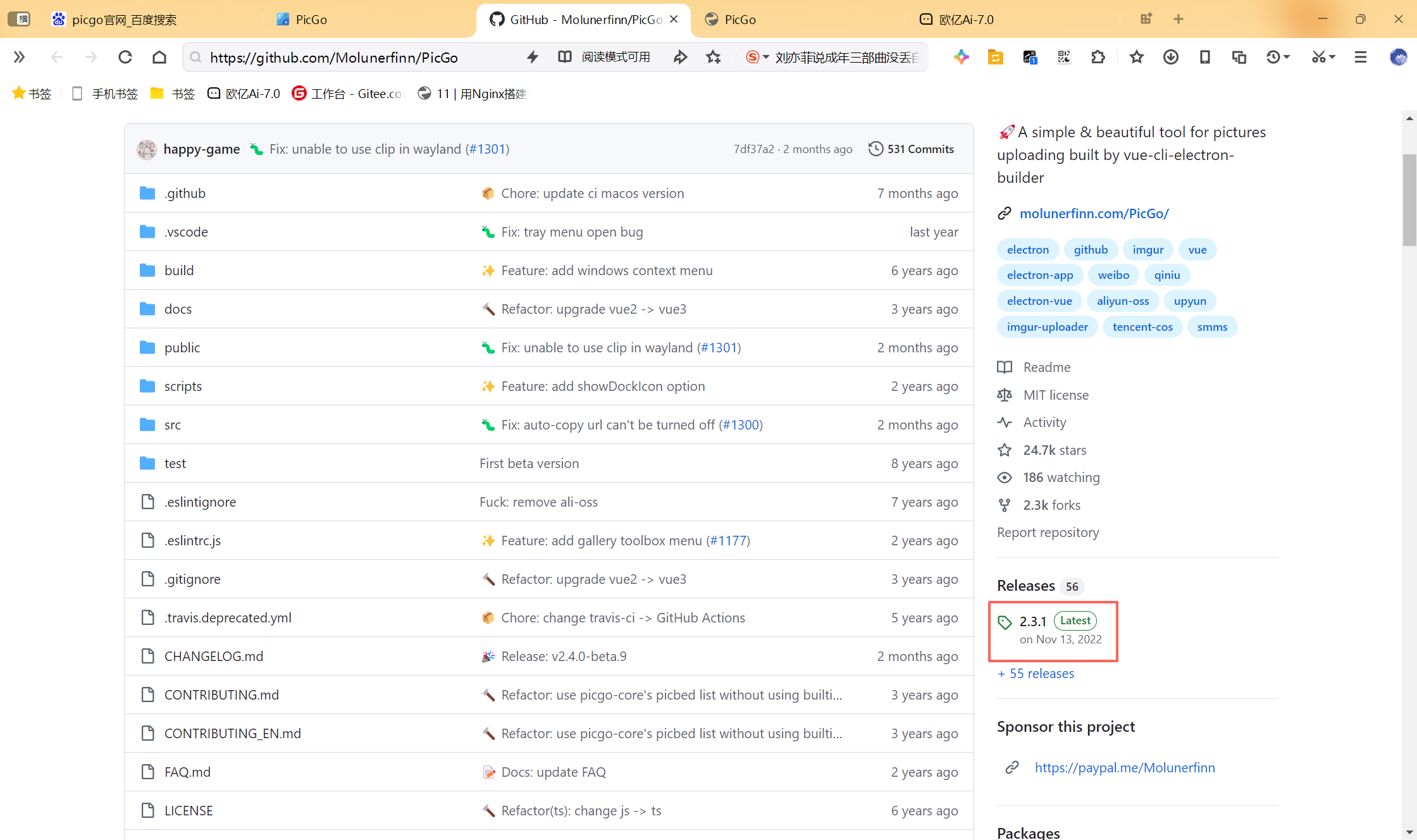This screenshot has width=1417, height=840.
Task: Open issue #1177 link in .eslintrc.js row
Action: tap(728, 540)
